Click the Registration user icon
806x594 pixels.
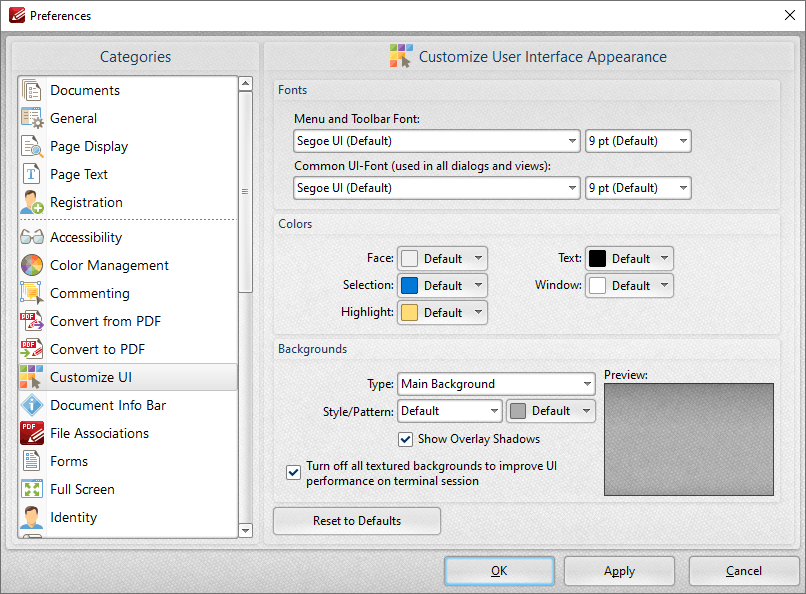32,202
